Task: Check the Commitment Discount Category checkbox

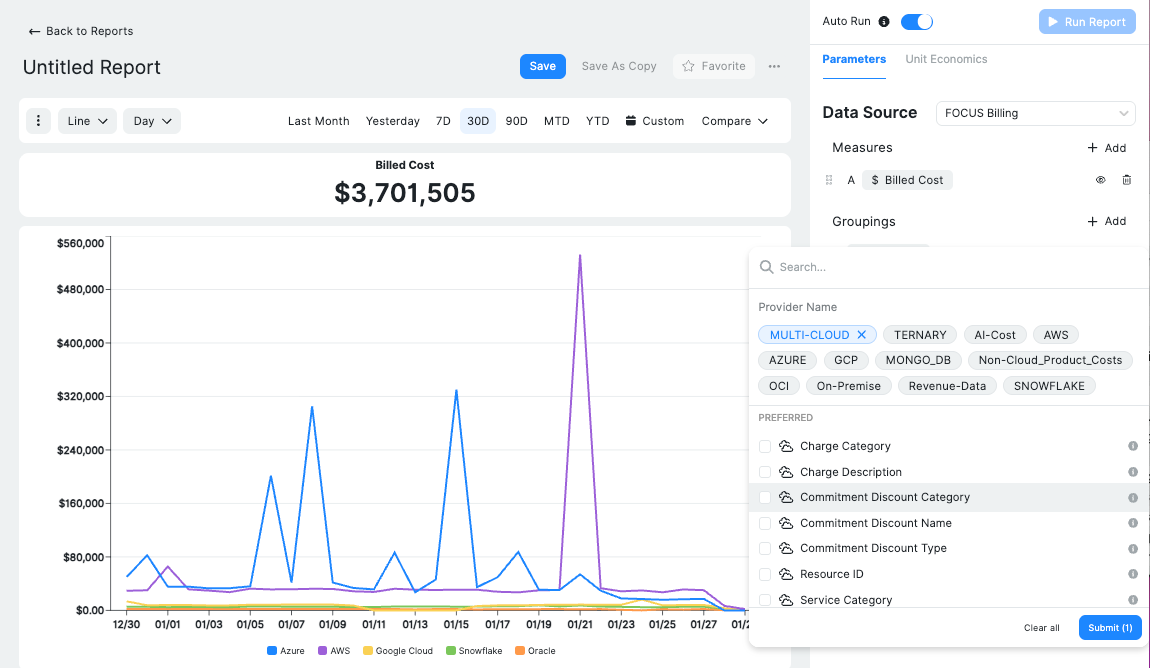Action: pos(765,497)
